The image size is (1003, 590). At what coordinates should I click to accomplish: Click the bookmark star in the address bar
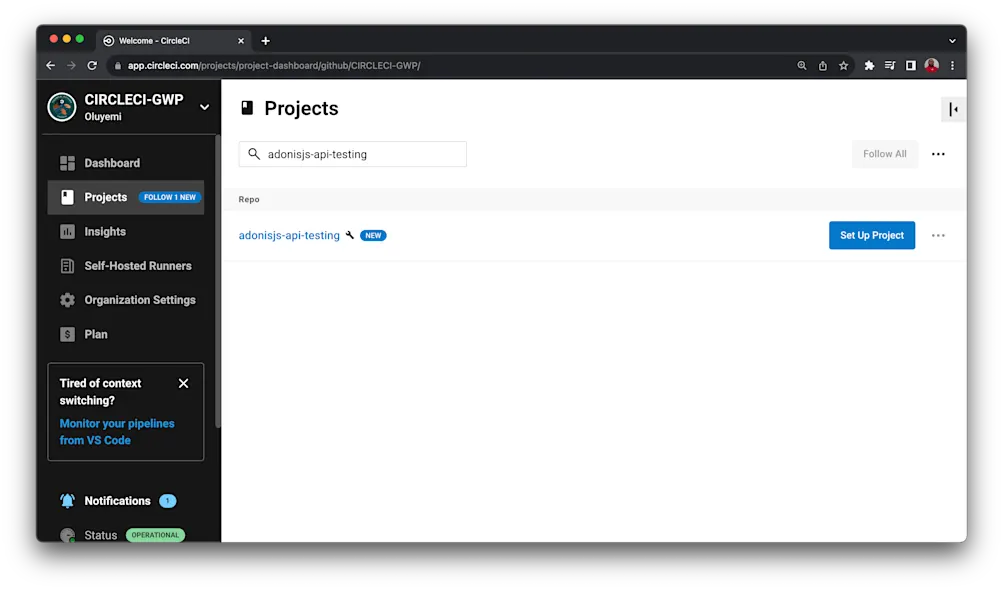[x=846, y=64]
